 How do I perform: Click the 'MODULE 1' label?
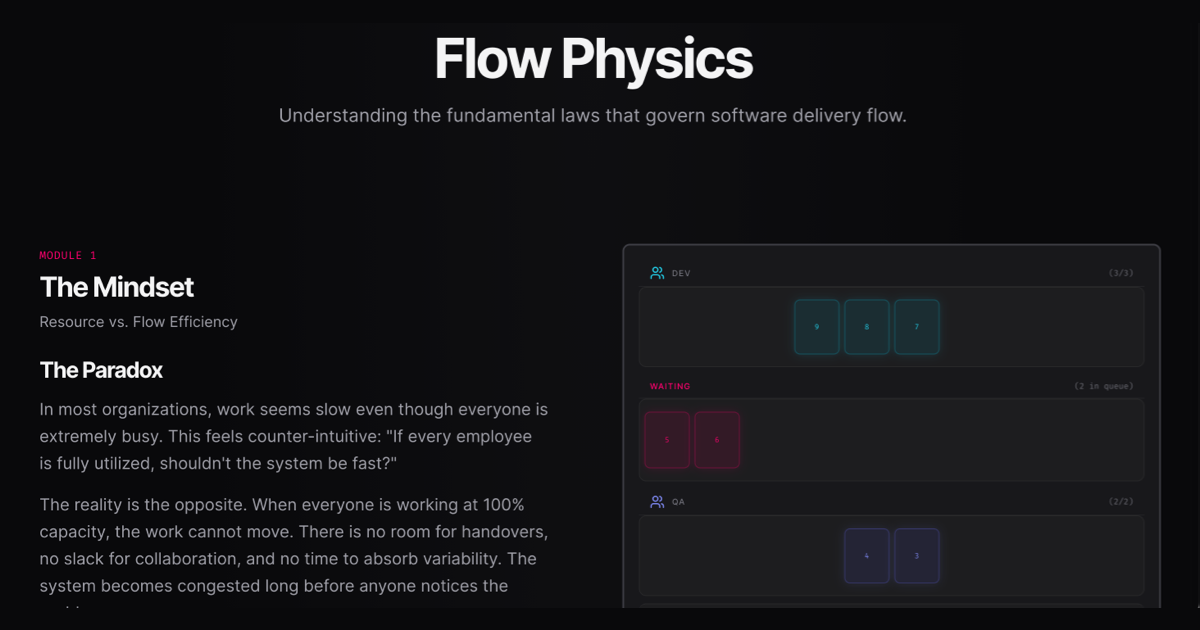[x=68, y=256]
